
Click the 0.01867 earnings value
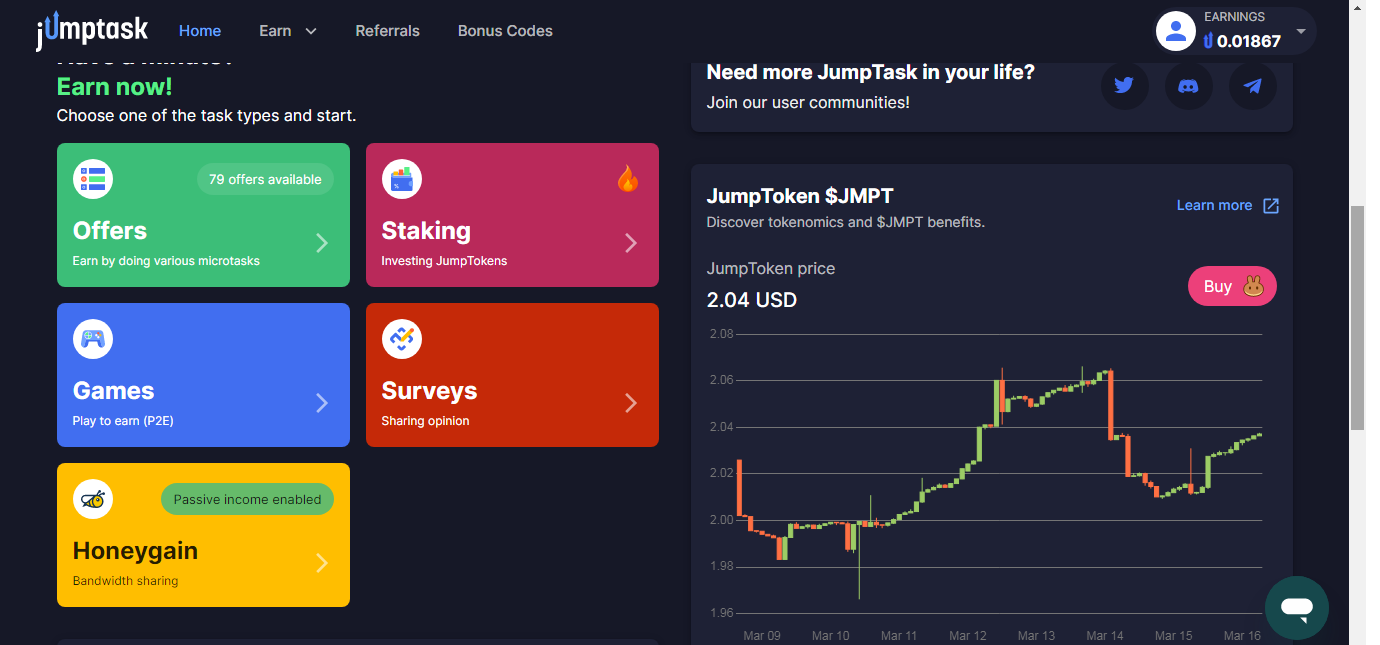pyautogui.click(x=1250, y=41)
